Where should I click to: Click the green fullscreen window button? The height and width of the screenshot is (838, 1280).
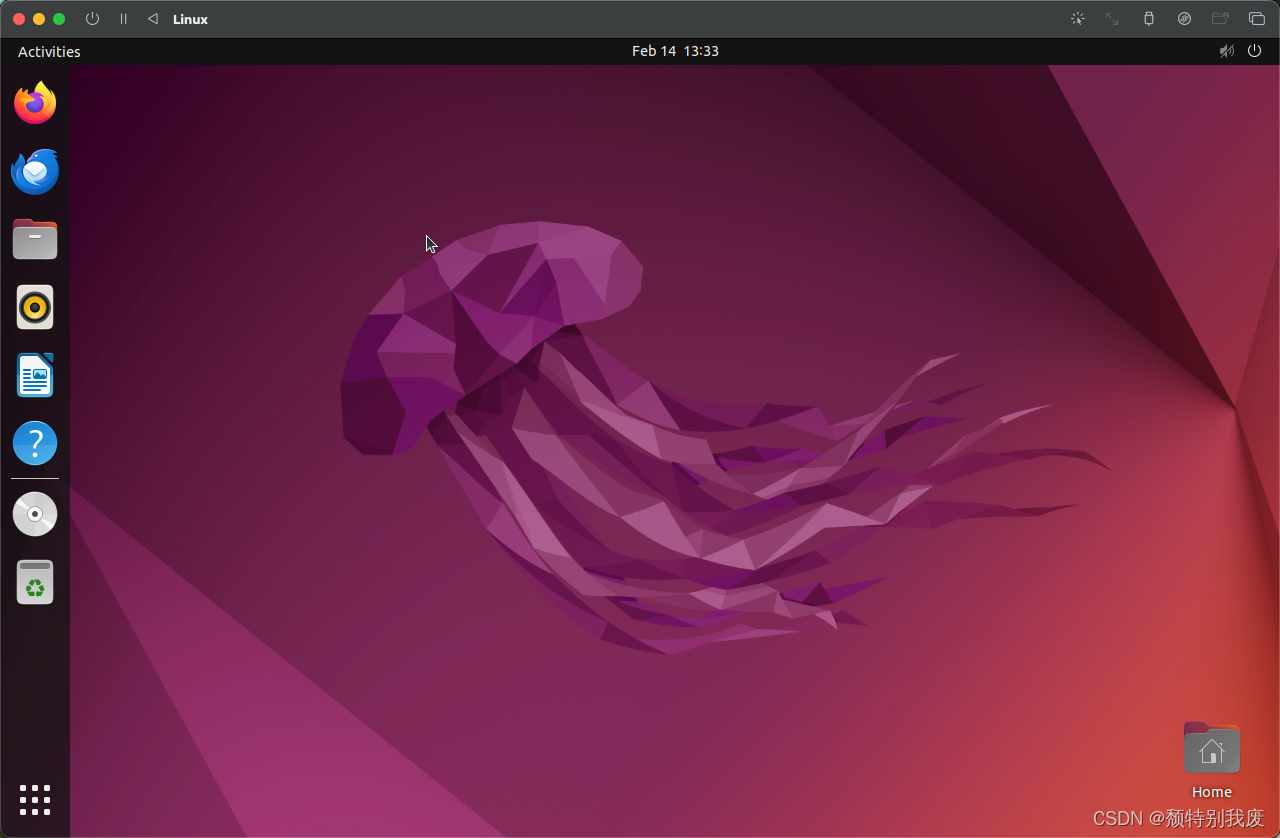[x=59, y=19]
